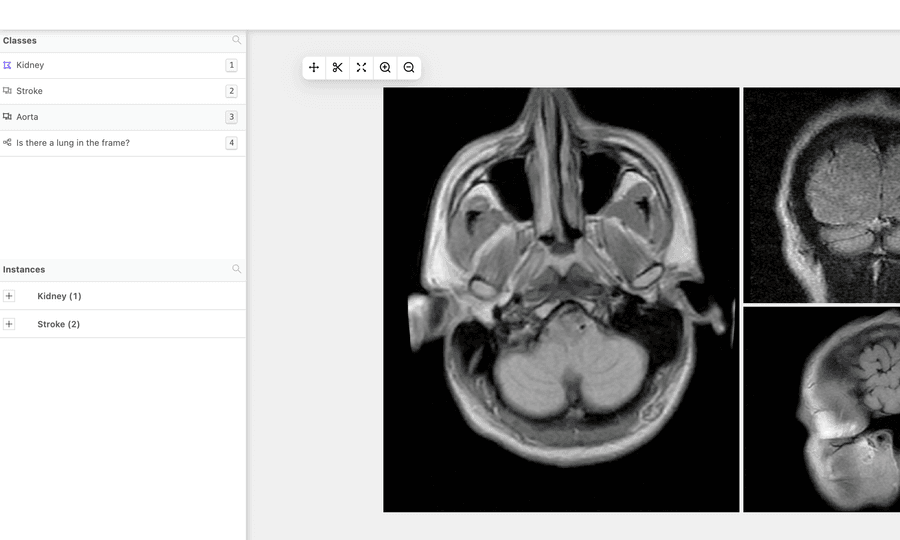Select Kidney (1) instance row
The width and height of the screenshot is (900, 540).
point(123,296)
